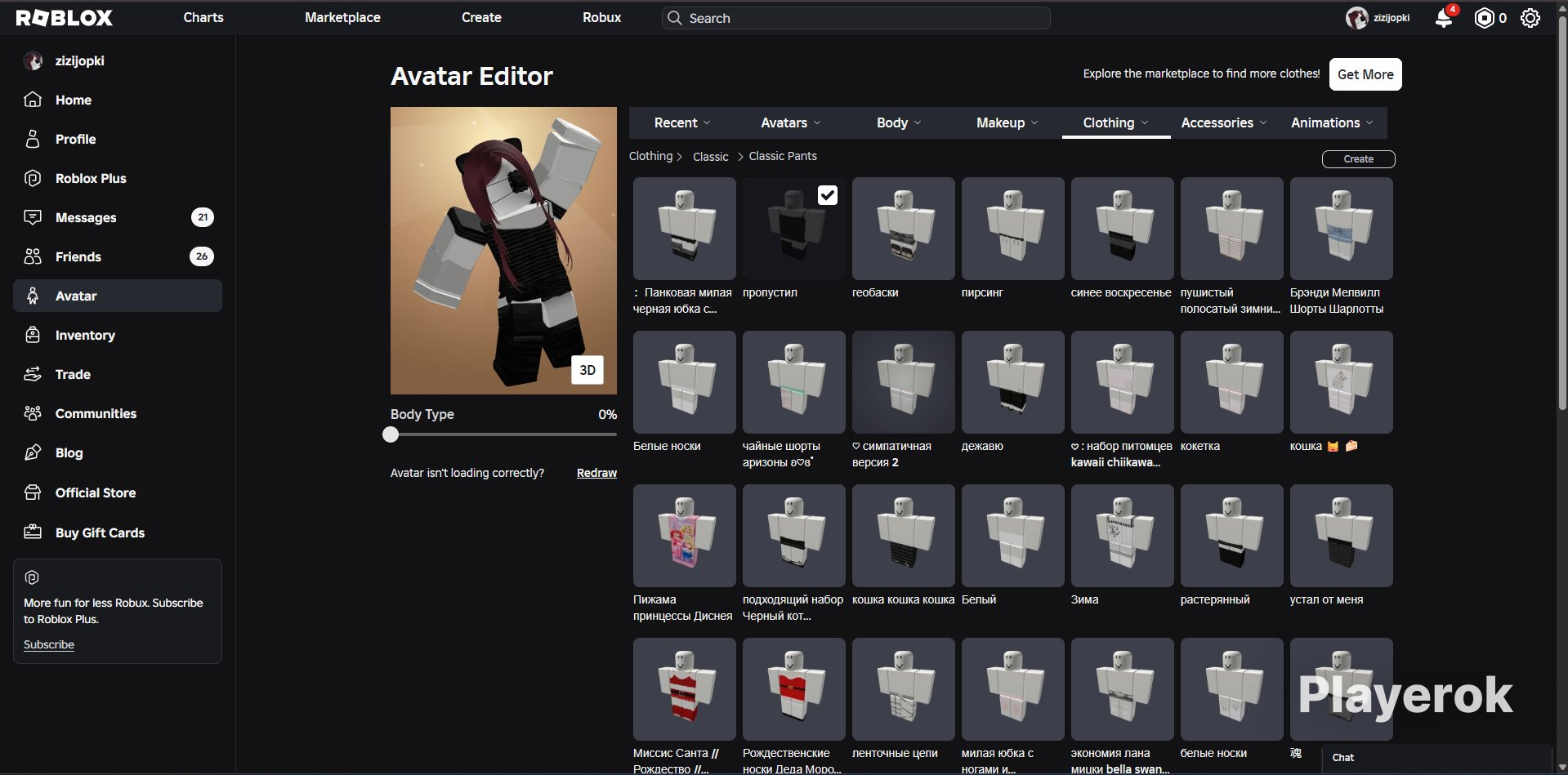Select the устал от меня thumbnail
Image resolution: width=1568 pixels, height=775 pixels.
[1342, 536]
